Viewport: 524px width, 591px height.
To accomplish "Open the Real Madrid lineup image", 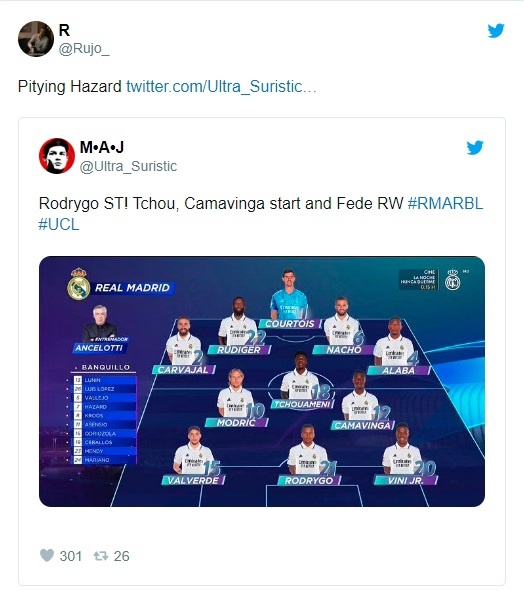I will pyautogui.click(x=262, y=381).
